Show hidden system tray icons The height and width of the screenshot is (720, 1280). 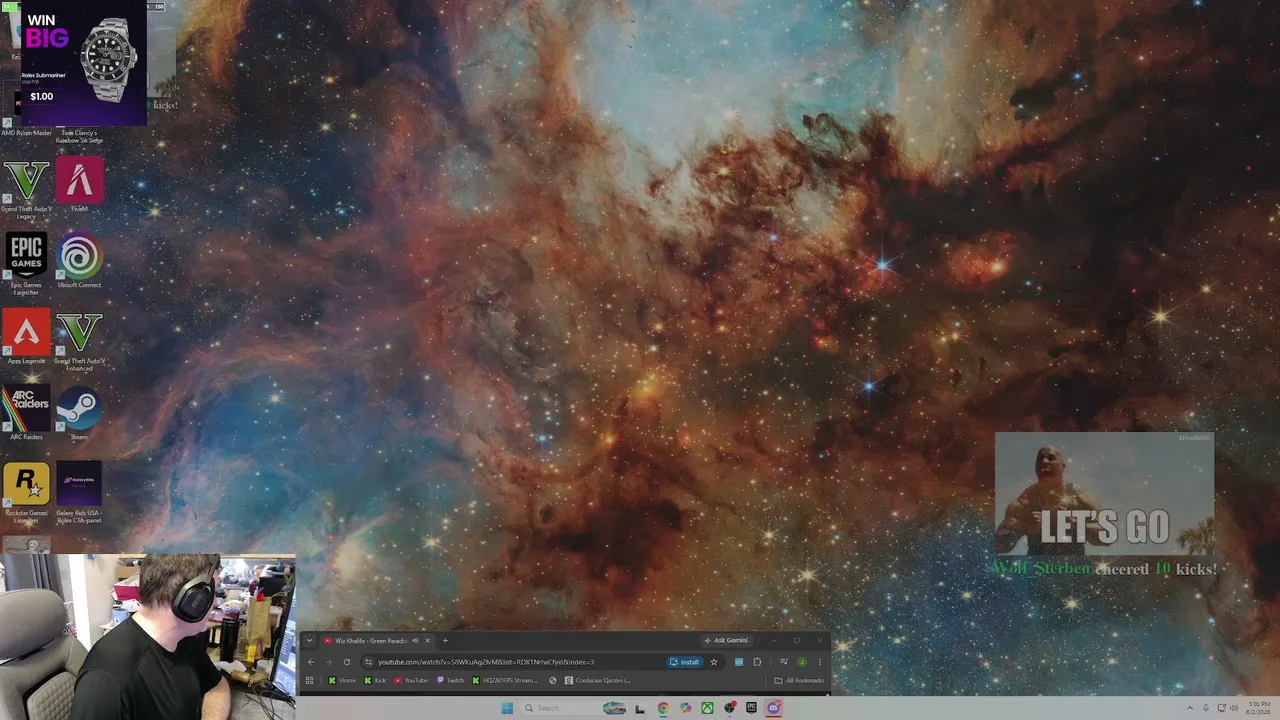(1190, 709)
